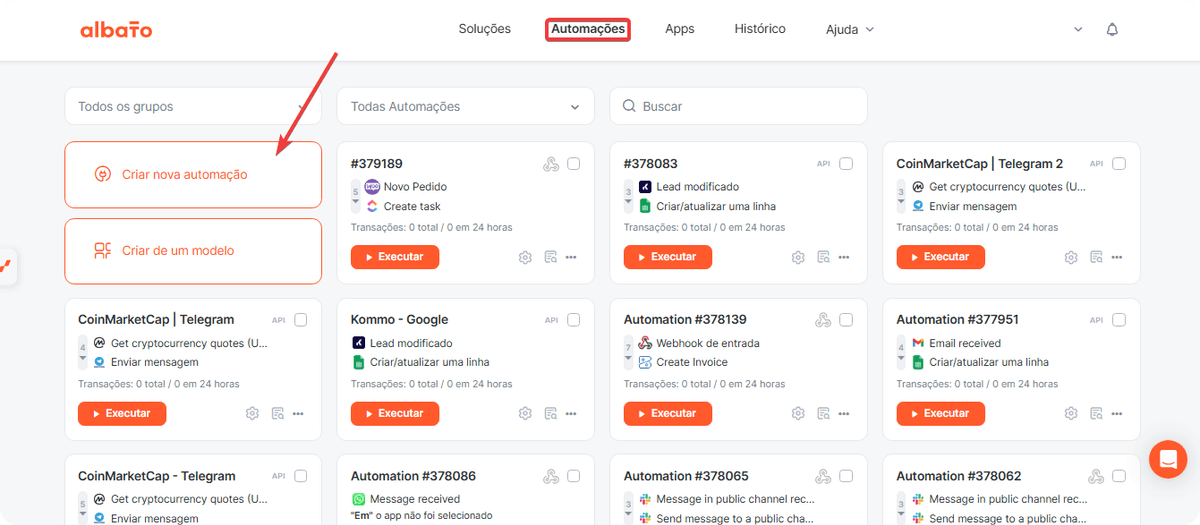This screenshot has width=1200, height=525.
Task: Open settings gear for automation #379189
Action: pos(525,257)
